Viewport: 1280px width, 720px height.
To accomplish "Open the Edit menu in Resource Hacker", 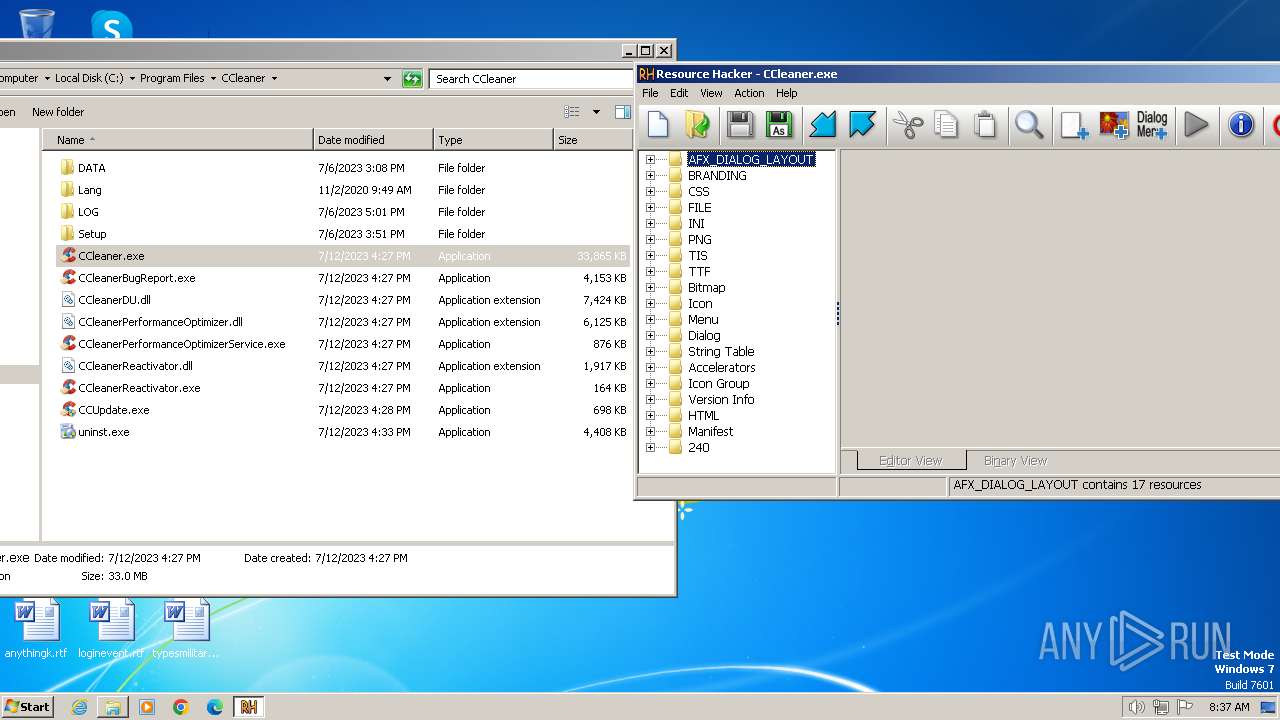I will [679, 93].
